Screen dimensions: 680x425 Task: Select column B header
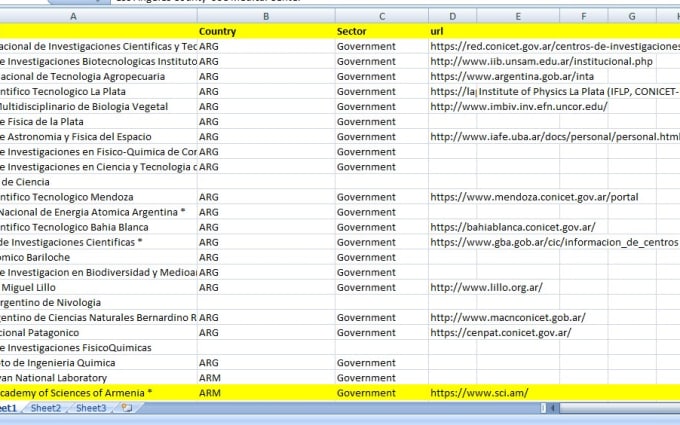pos(266,16)
